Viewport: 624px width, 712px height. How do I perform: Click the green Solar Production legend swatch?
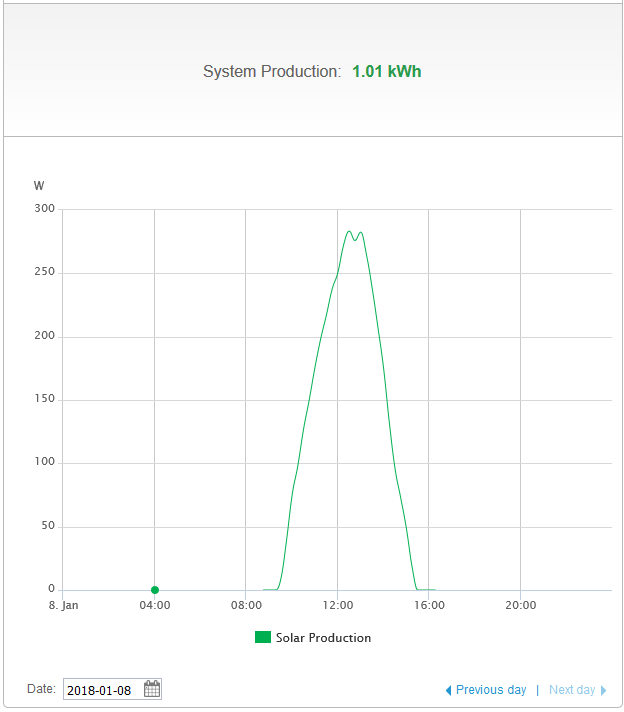point(262,637)
